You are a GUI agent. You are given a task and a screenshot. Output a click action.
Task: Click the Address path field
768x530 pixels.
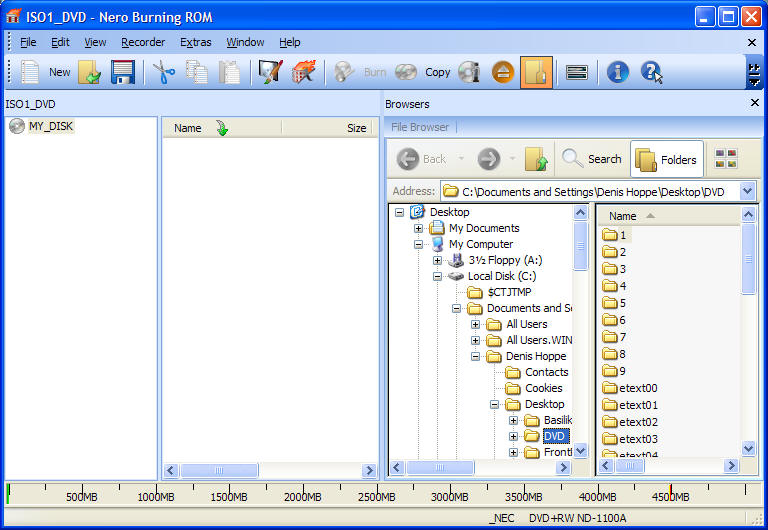coord(590,192)
